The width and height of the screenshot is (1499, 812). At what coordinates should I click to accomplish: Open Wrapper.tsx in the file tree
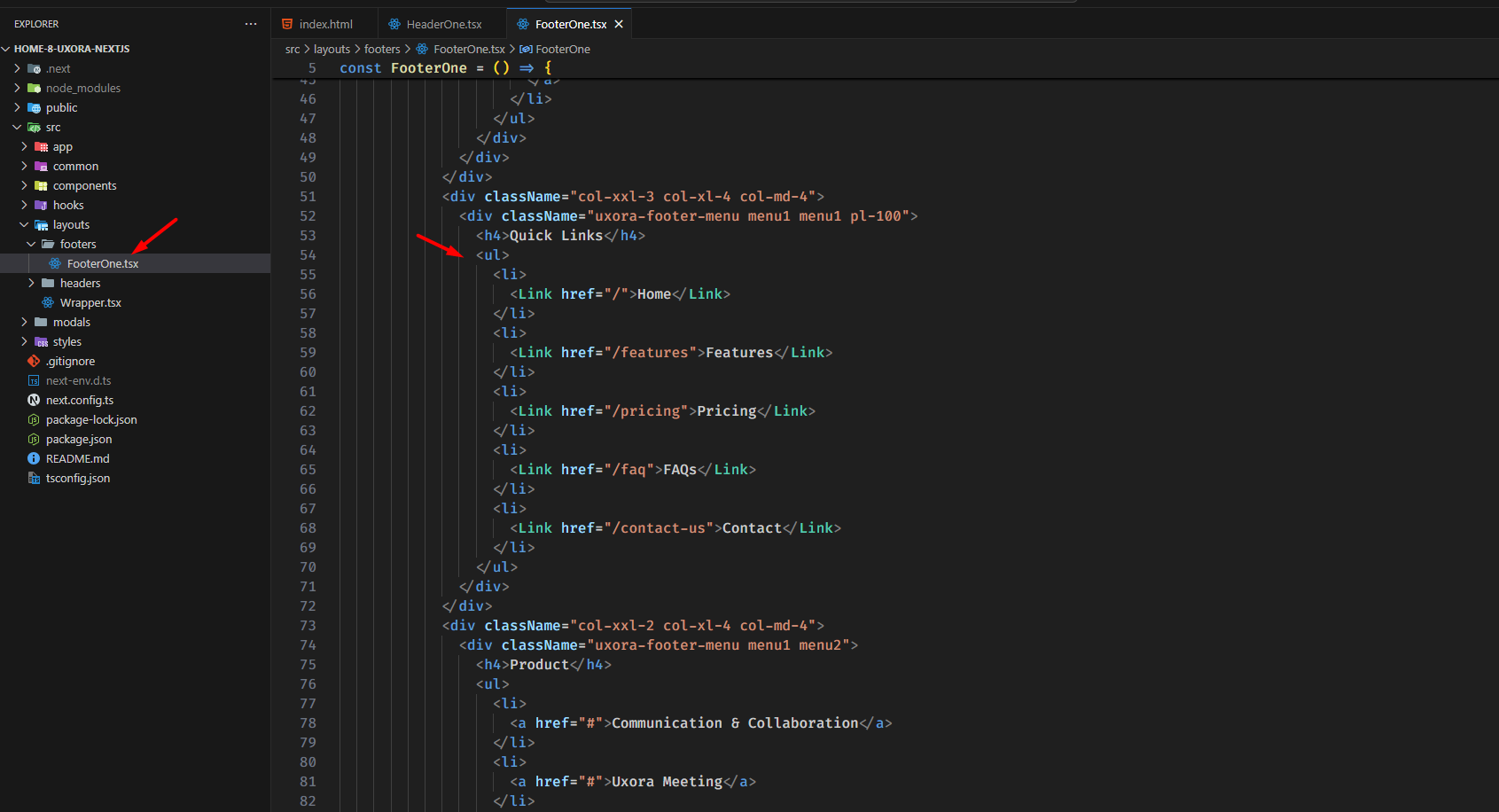pyautogui.click(x=90, y=302)
